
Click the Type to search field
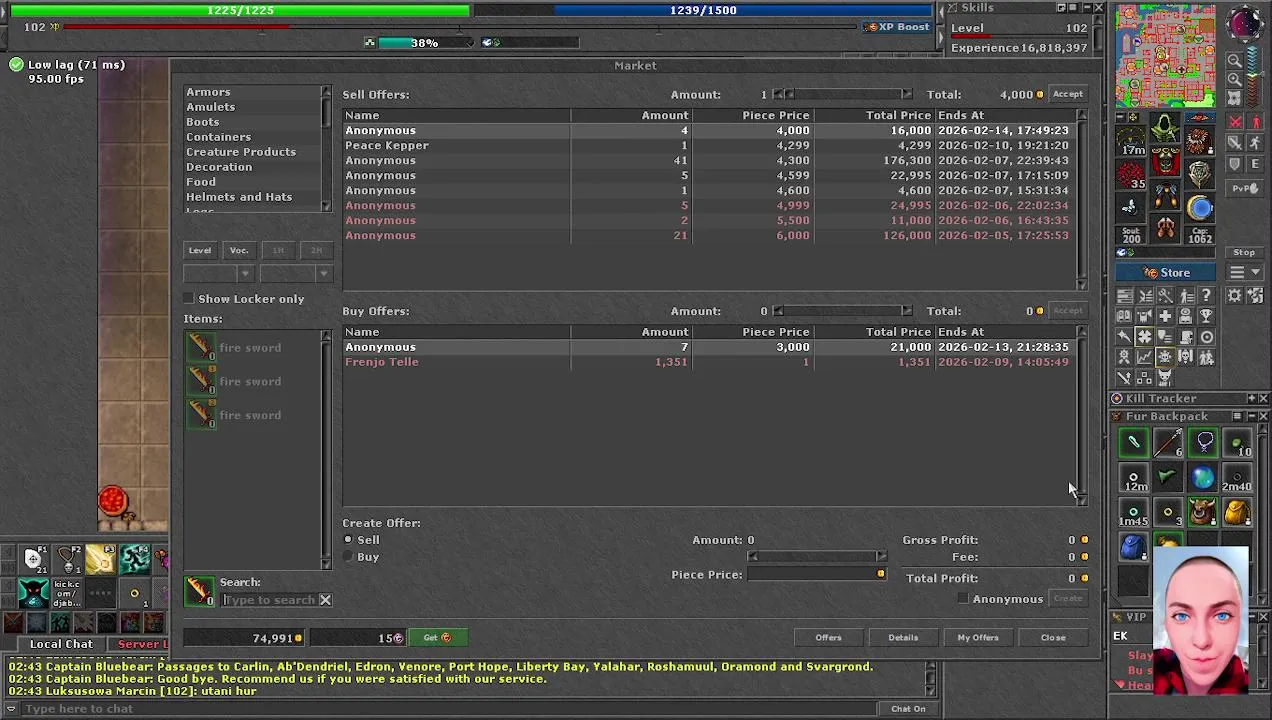(x=268, y=600)
